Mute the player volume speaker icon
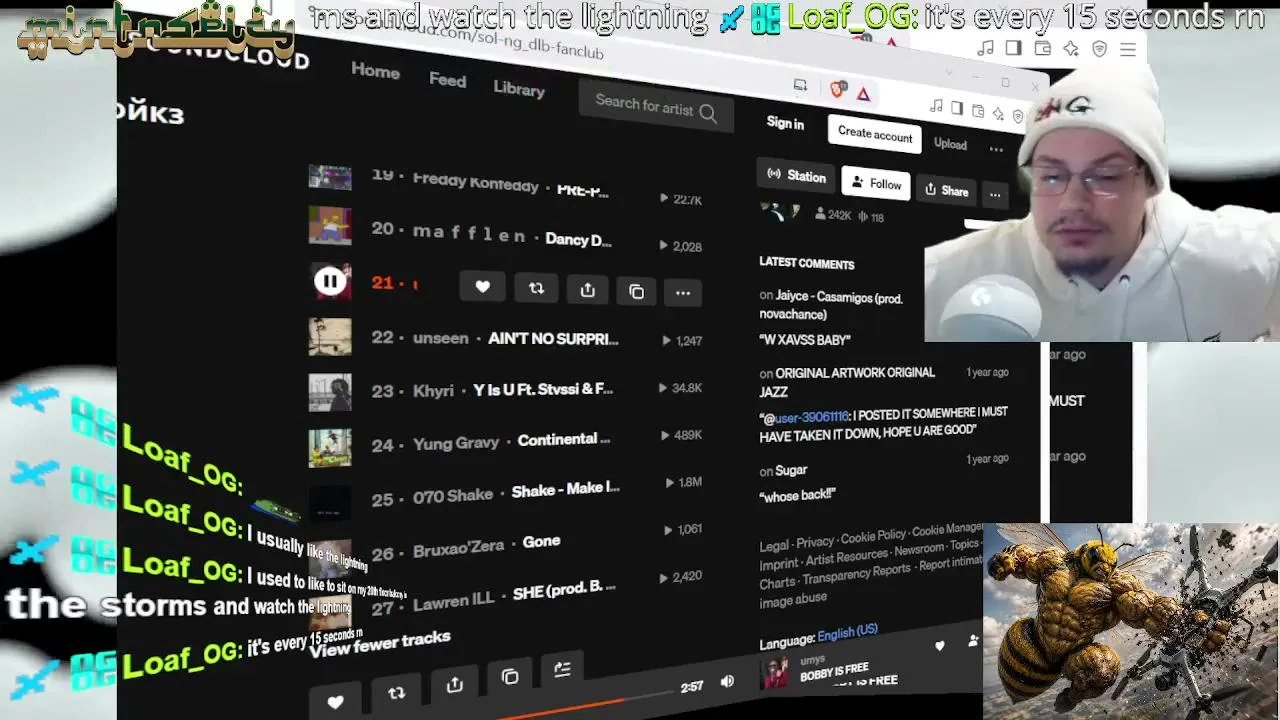Screen dimensions: 1280x720 727,681
